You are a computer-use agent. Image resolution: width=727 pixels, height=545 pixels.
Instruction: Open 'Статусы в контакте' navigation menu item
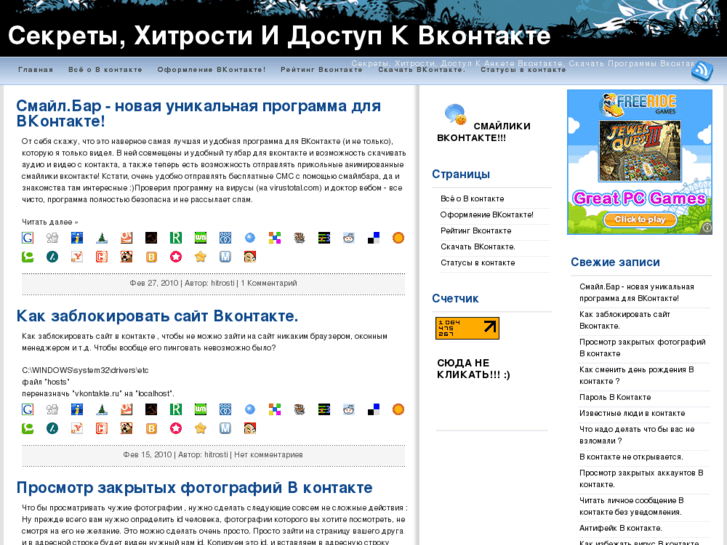tap(523, 70)
